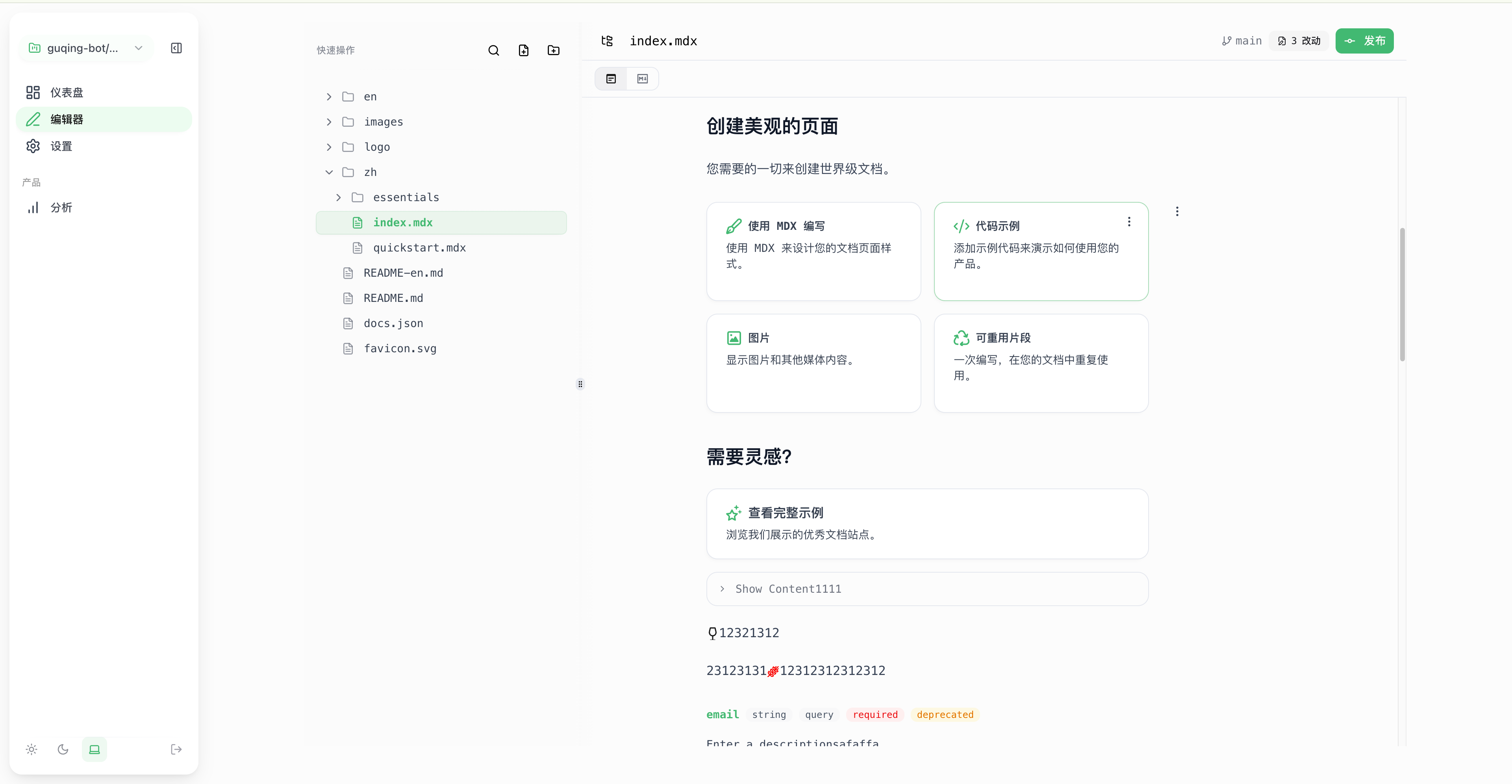Switch to dark theme moon icon
This screenshot has height=784, width=1512.
tap(63, 749)
